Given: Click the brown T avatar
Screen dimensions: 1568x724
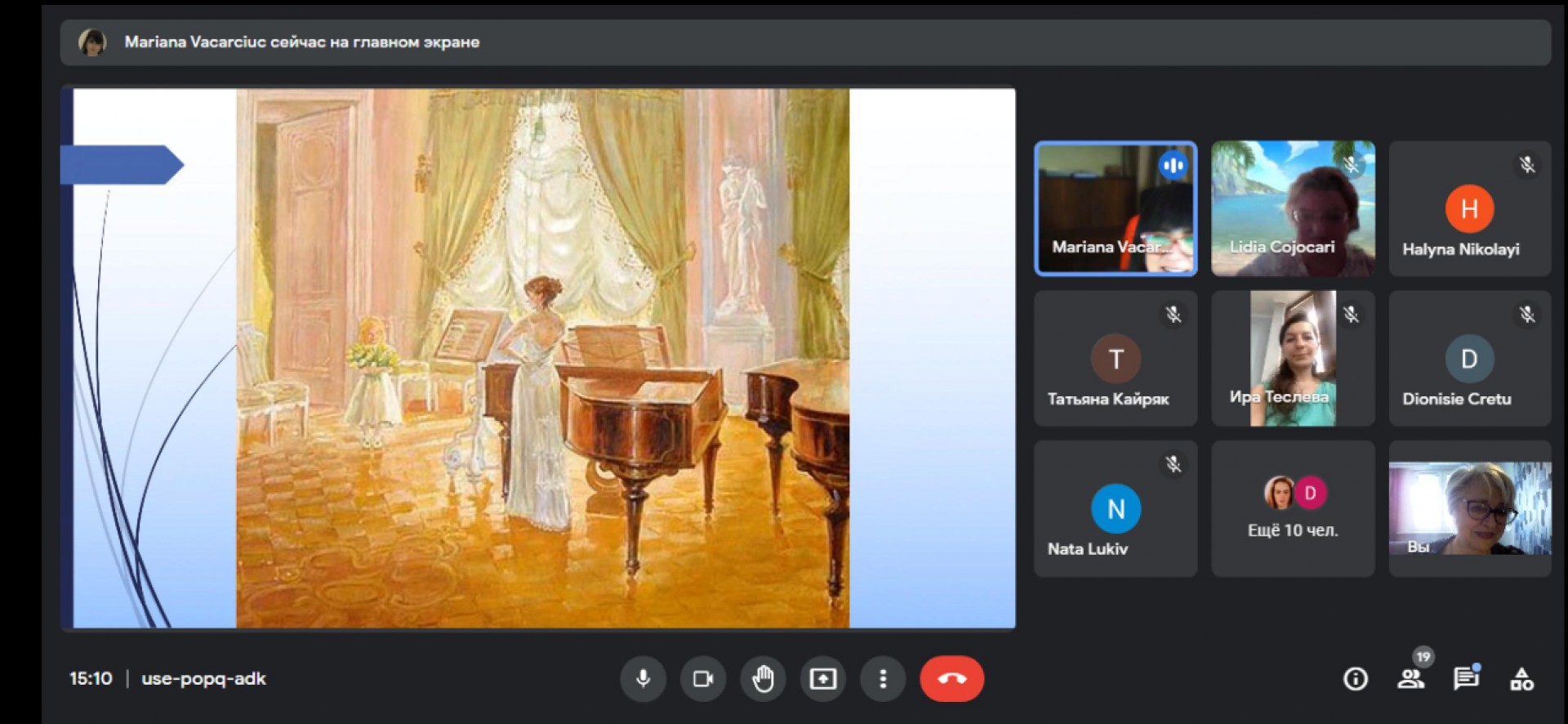Looking at the screenshot, I should [x=1116, y=358].
